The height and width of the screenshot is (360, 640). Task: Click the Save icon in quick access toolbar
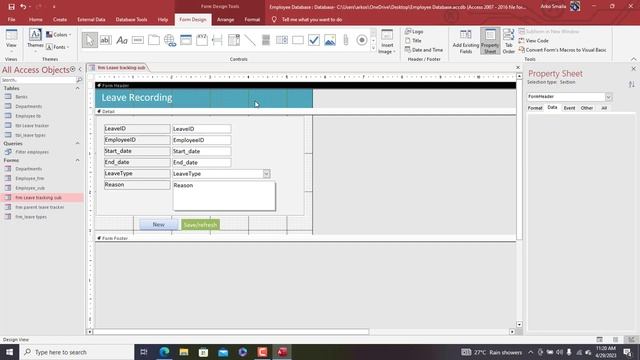pyautogui.click(x=11, y=7)
